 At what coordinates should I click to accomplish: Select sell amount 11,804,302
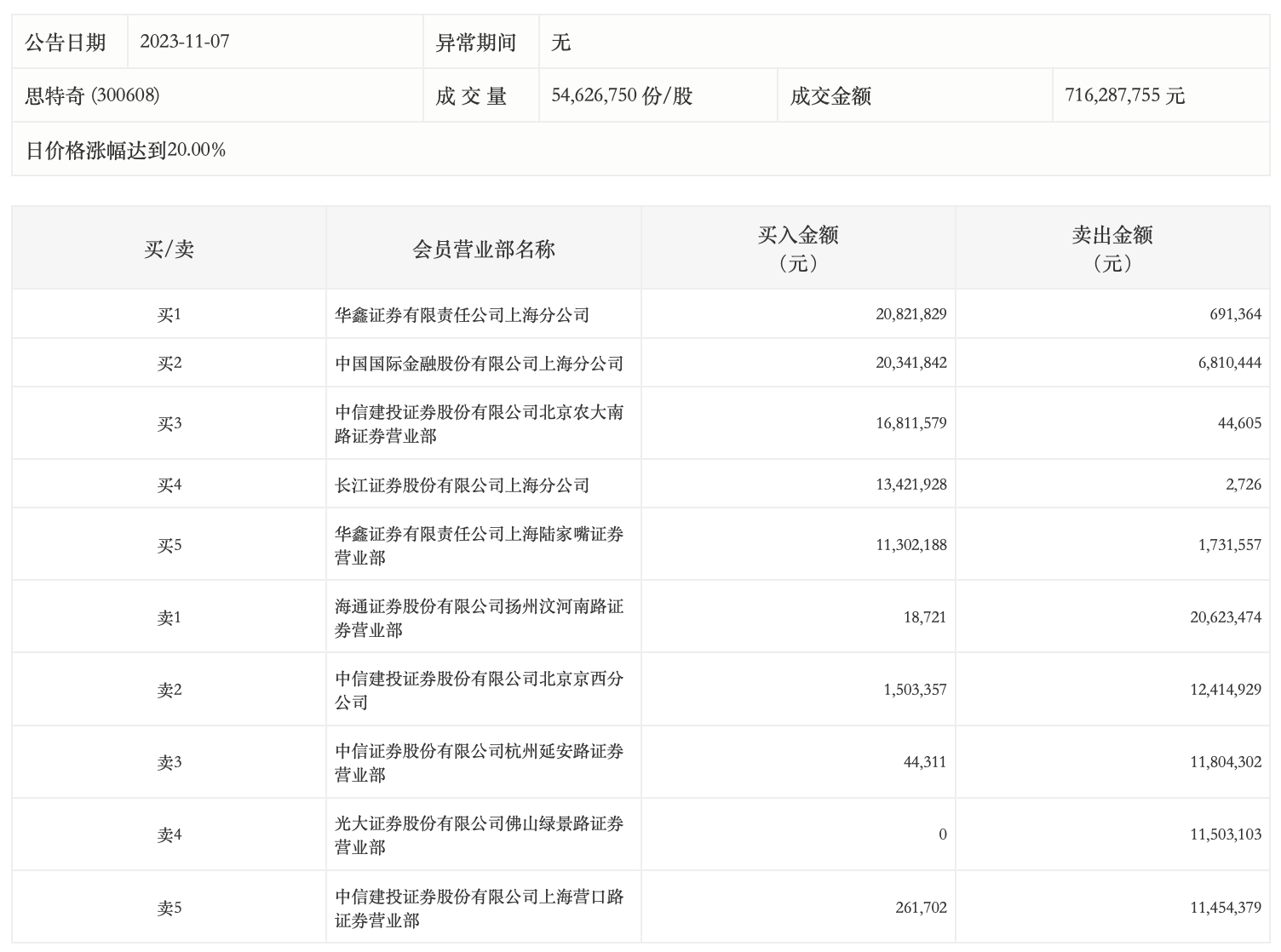[1226, 762]
